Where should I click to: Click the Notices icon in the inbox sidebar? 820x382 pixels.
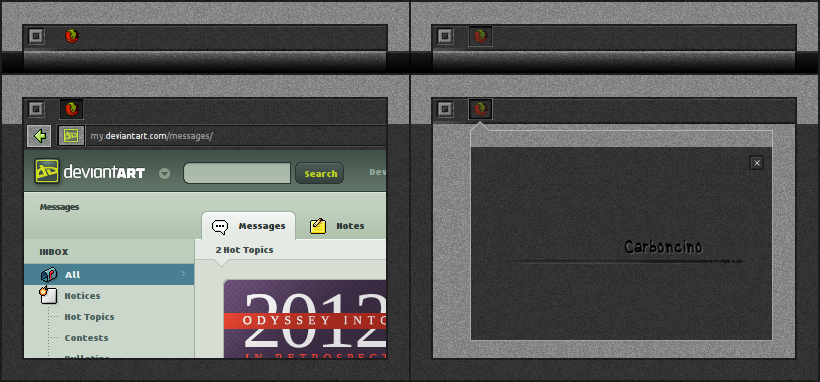48,295
